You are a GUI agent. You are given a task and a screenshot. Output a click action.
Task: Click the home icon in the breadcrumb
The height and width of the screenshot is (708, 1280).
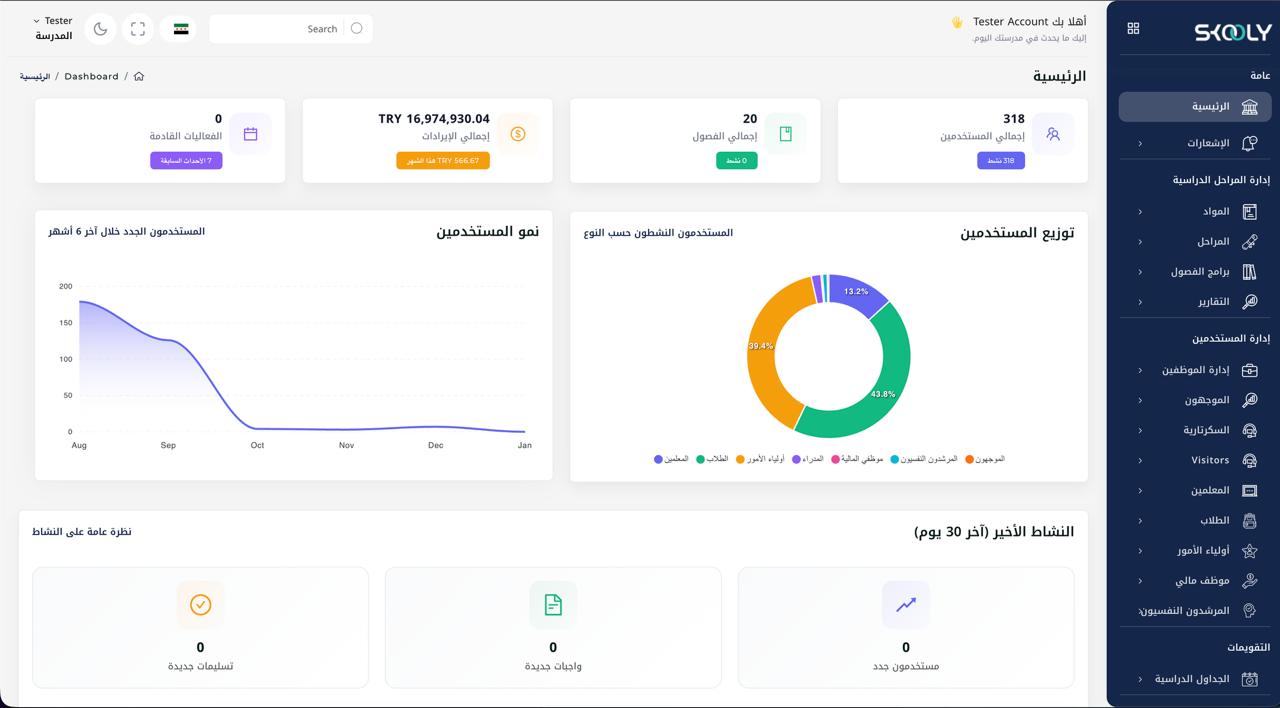pyautogui.click(x=139, y=76)
